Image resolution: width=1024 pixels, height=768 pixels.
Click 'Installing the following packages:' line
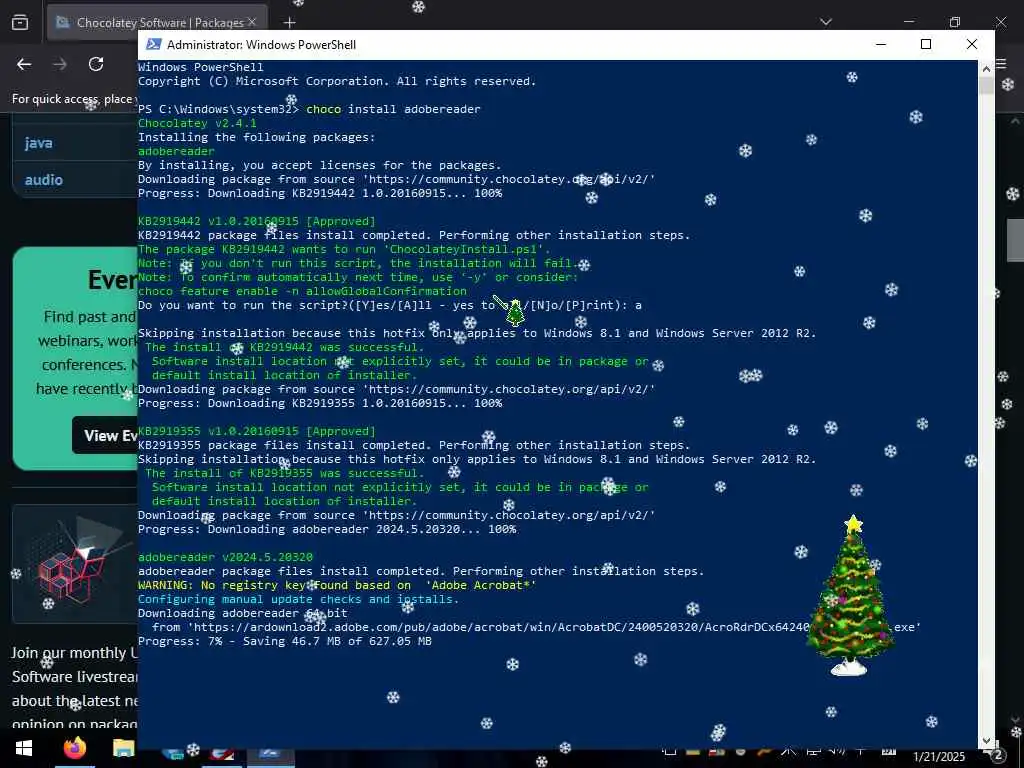(257, 137)
